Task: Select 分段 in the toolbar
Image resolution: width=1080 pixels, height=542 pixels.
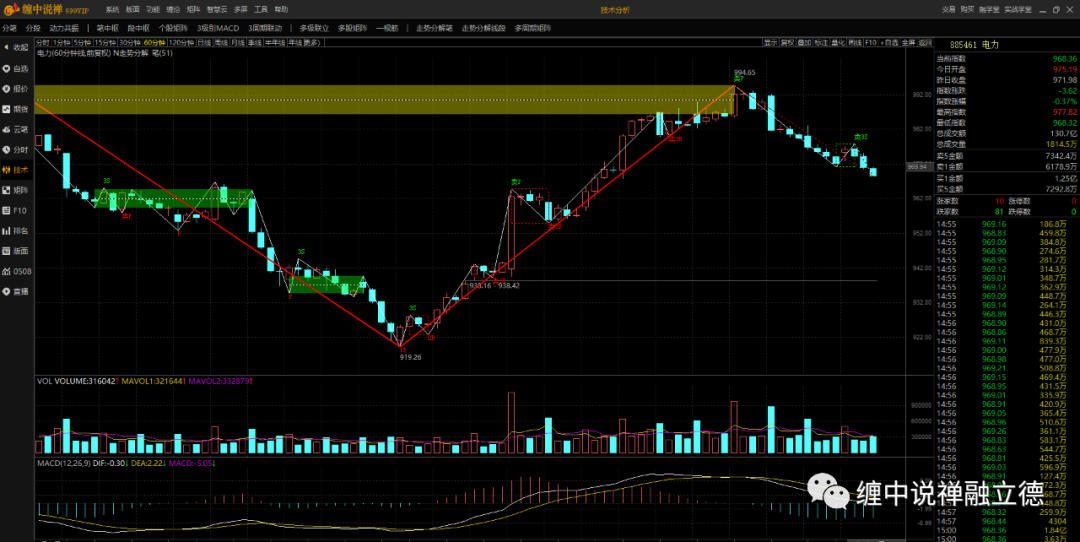Action: (x=33, y=28)
